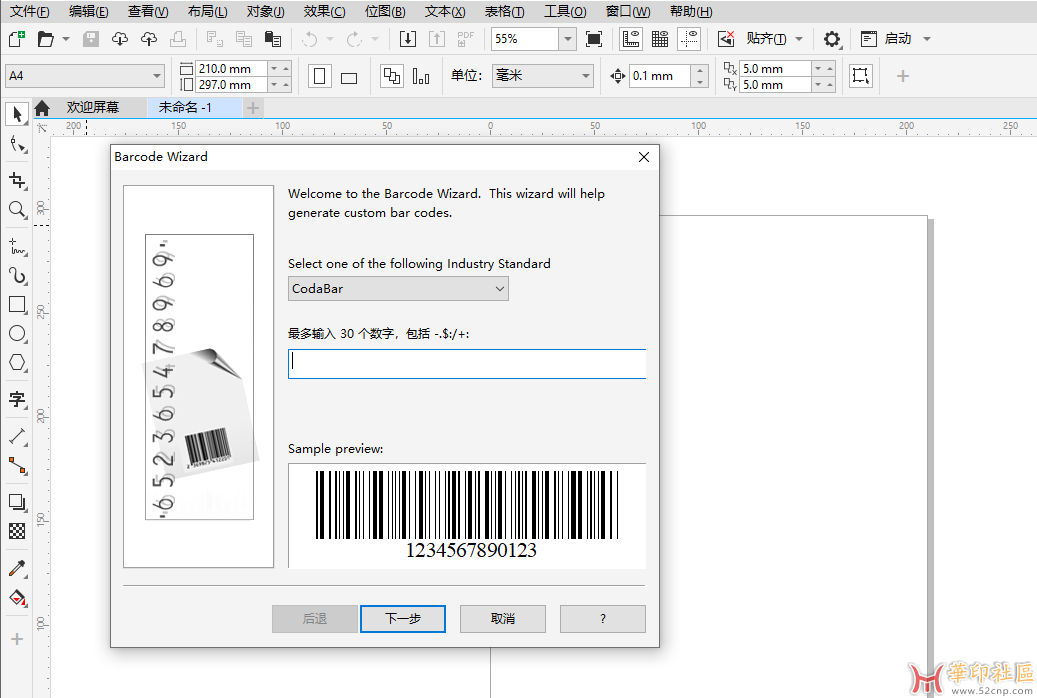Click the ? help button
Viewport: 1037px width, 698px height.
point(602,619)
